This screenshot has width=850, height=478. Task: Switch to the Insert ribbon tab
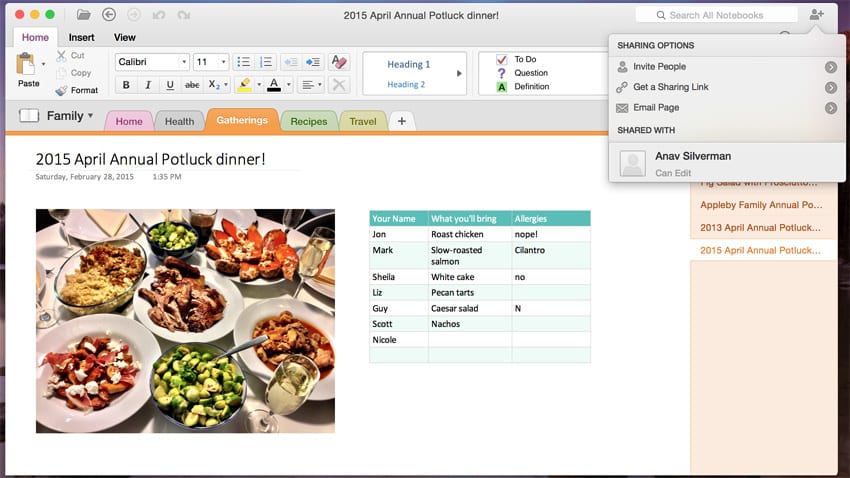pos(82,38)
